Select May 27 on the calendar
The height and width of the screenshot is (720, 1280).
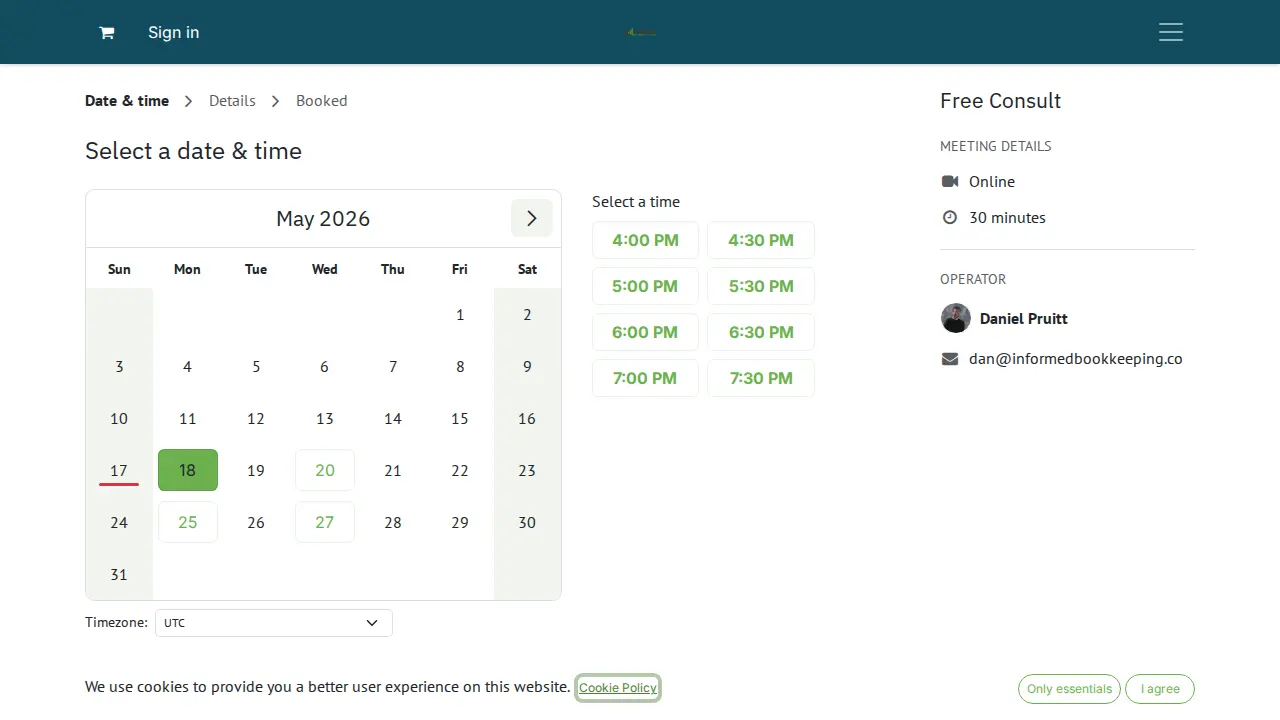pyautogui.click(x=325, y=522)
